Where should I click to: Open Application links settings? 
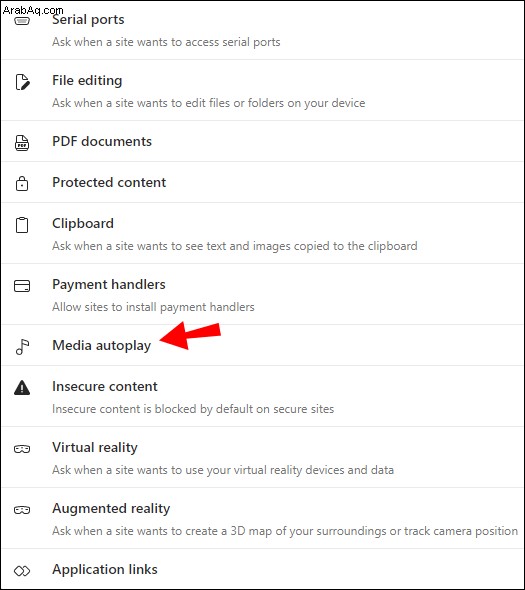coord(262,569)
